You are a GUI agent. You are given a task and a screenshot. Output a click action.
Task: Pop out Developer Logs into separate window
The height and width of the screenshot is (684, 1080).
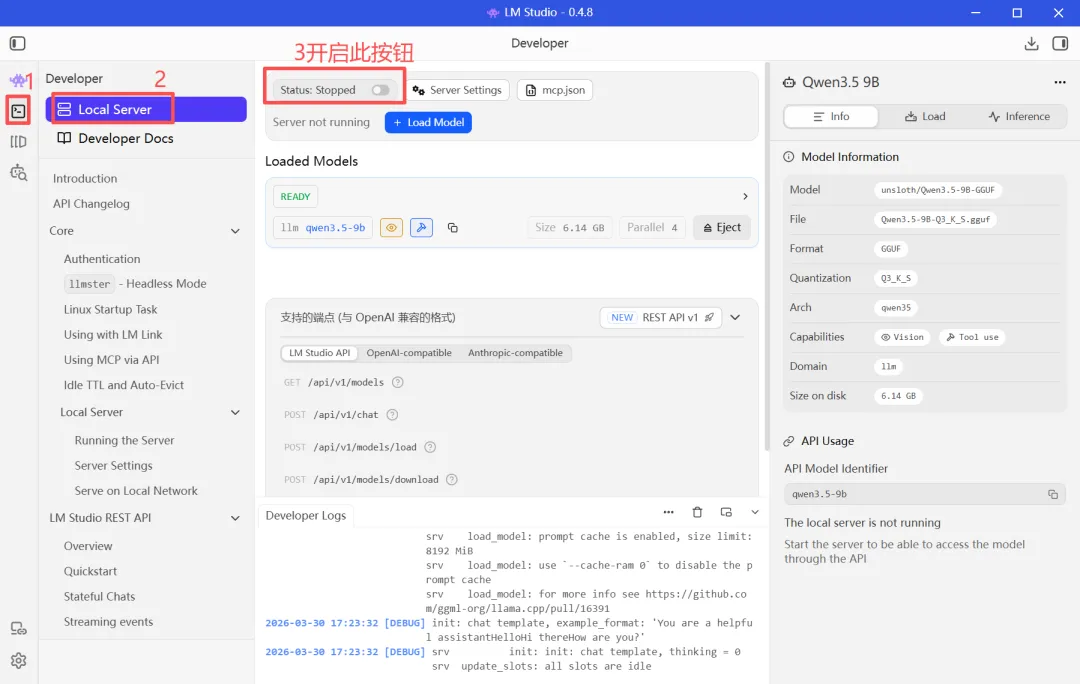click(726, 512)
